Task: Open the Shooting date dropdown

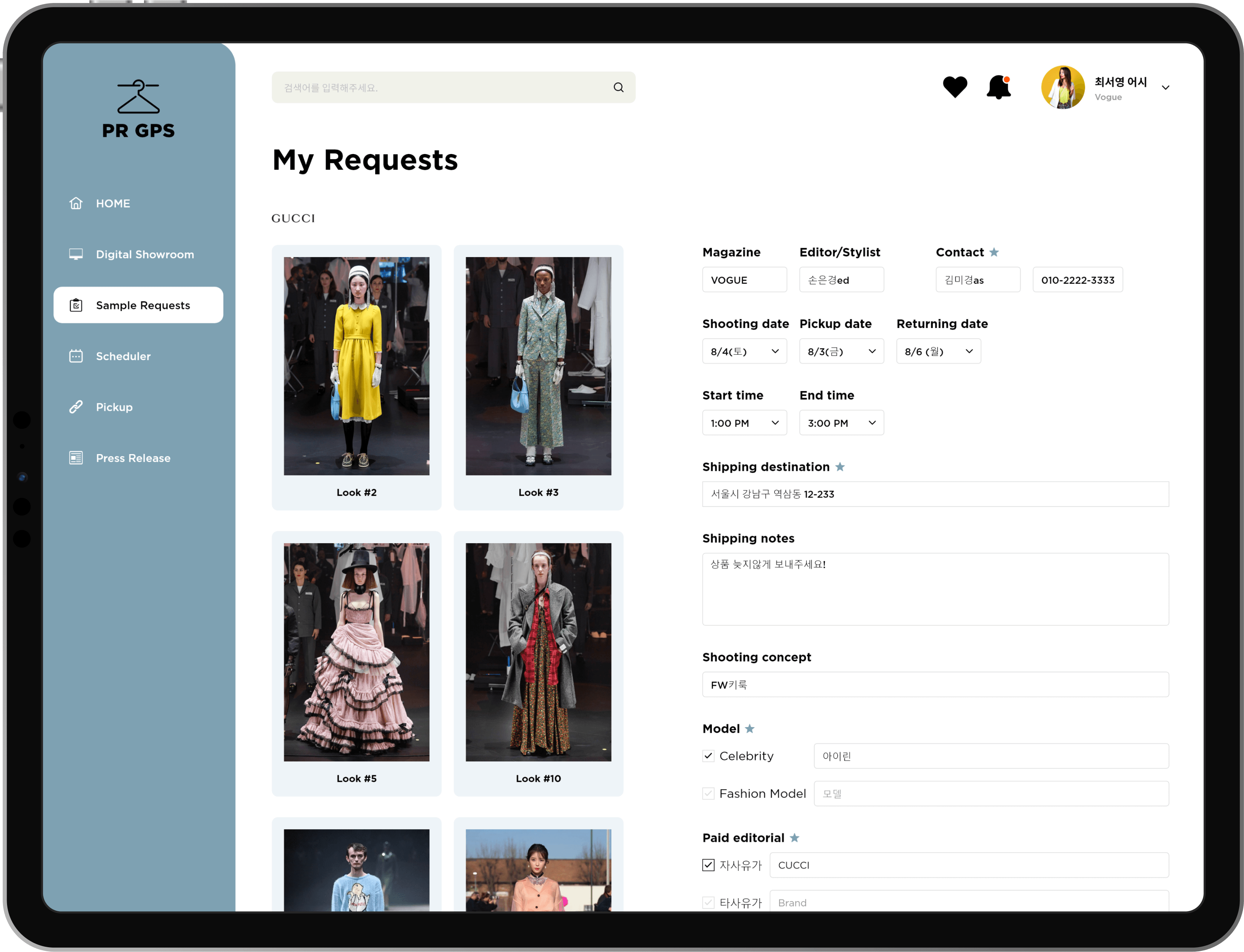Action: pyautogui.click(x=744, y=351)
